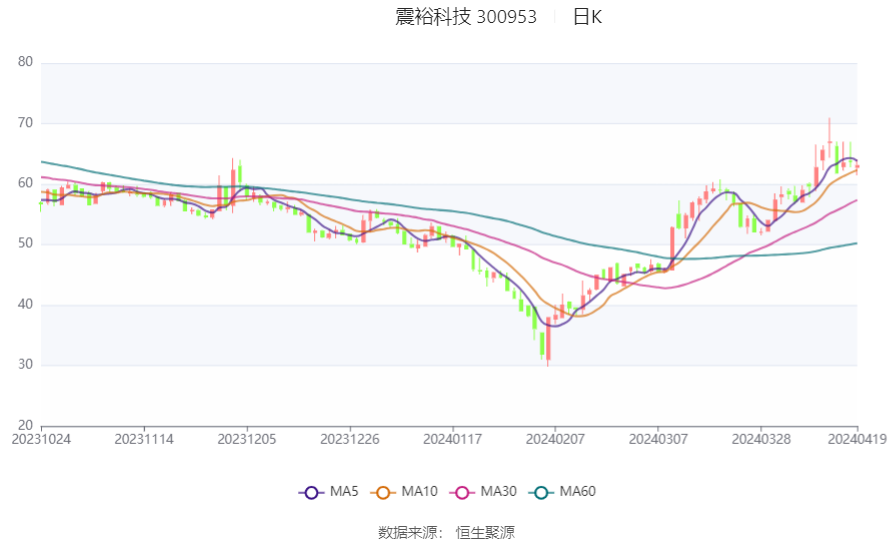Click the 20231114 date axis label
This screenshot has height=542, width=893.
pos(144,440)
